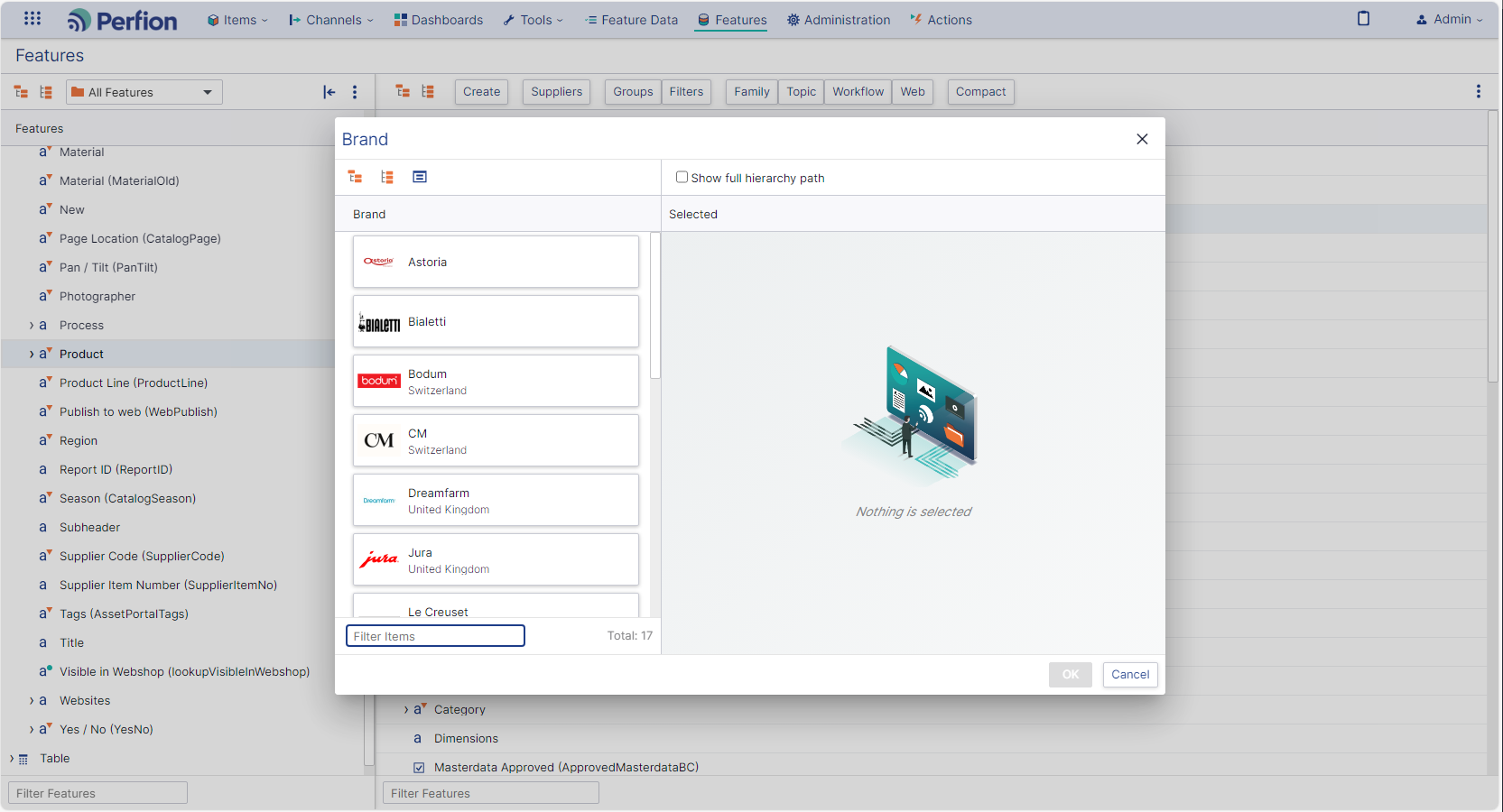Select Season (CatalogSeason) feature
Viewport: 1503px width, 812px height.
(127, 499)
